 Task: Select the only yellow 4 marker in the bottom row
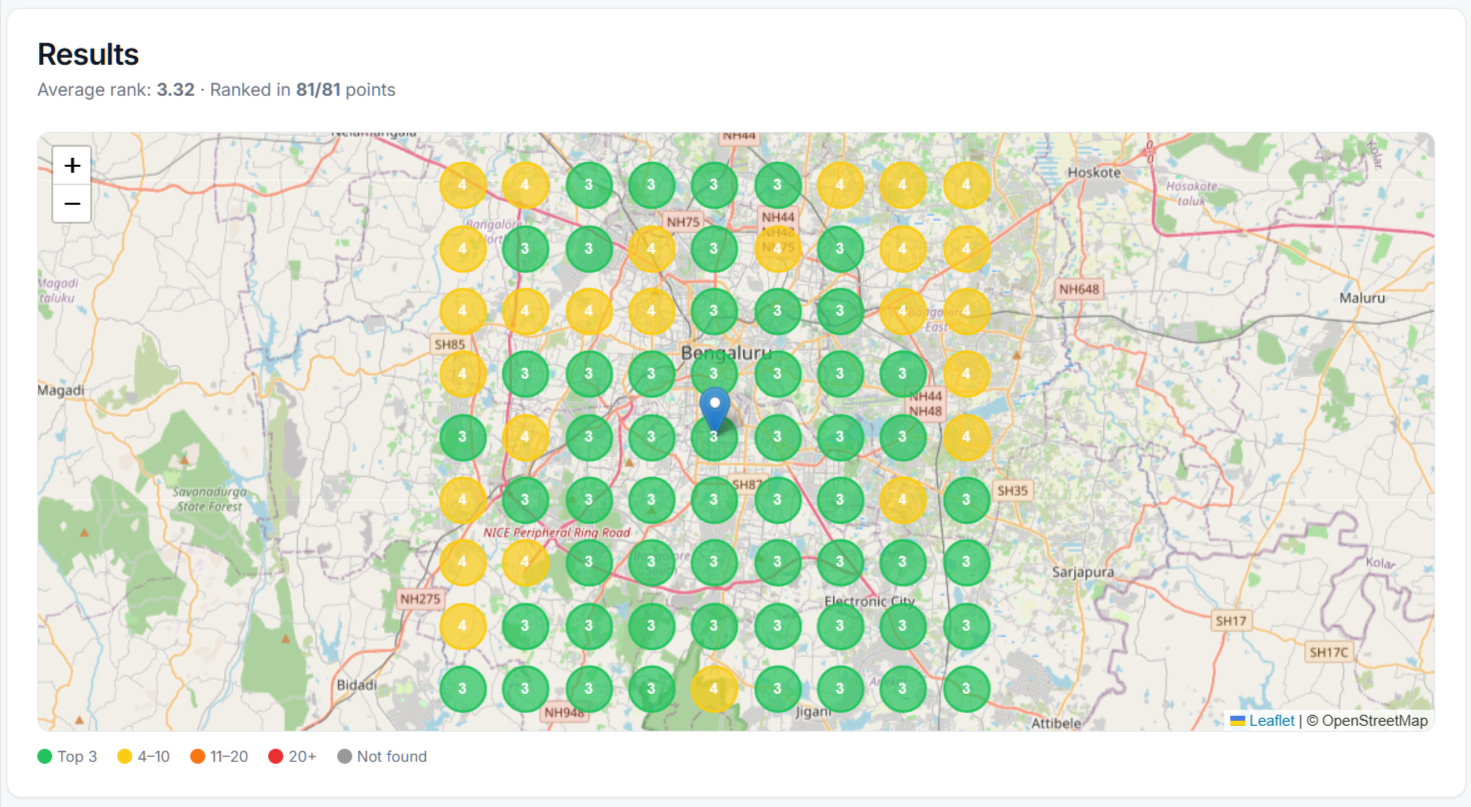tap(714, 689)
